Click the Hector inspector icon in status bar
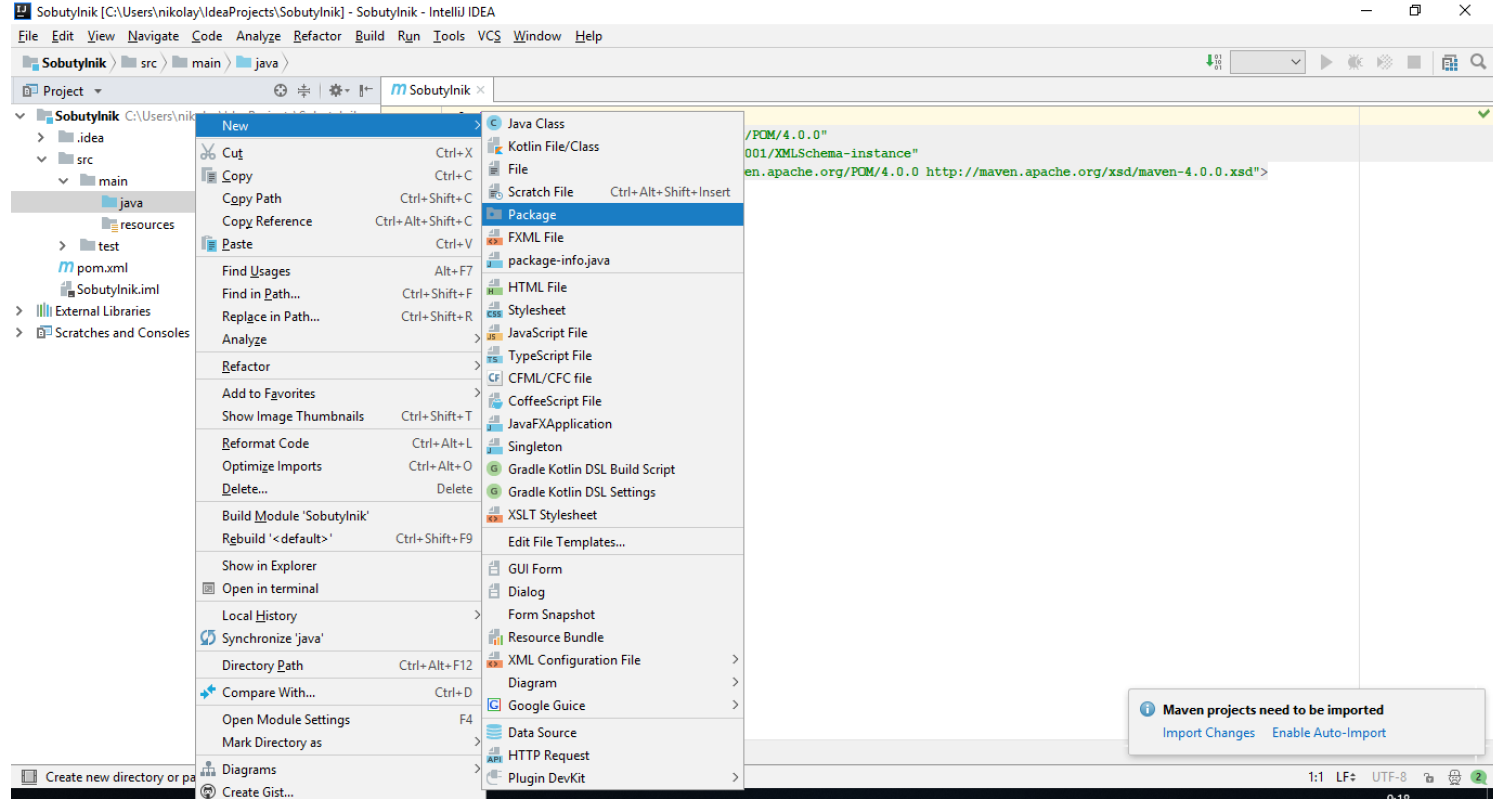This screenshot has height=799, width=1494. 1455,777
